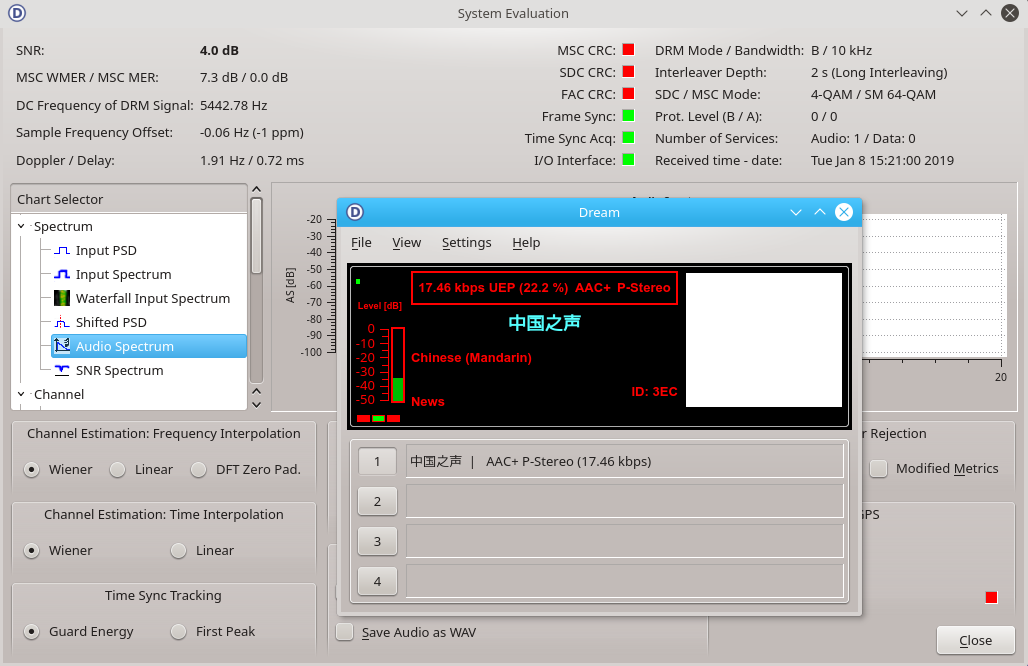Screen dimensions: 1028x666
Task: Click the News program type label
Action: tap(427, 402)
